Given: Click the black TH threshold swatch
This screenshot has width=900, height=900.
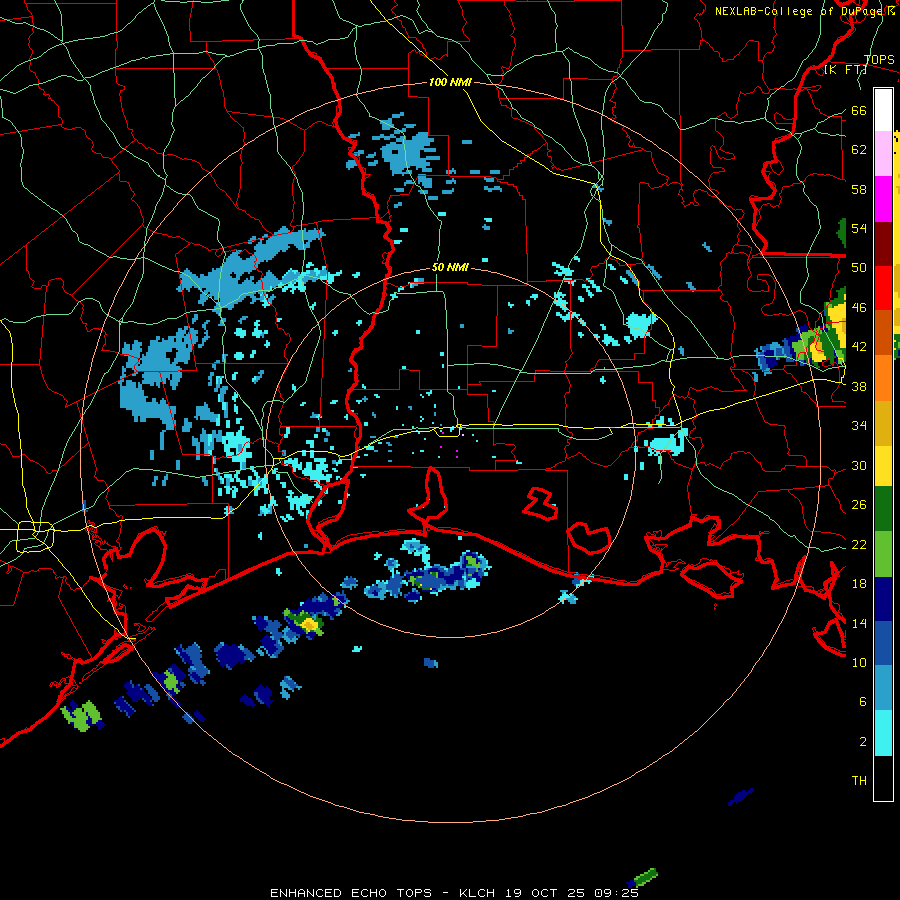Looking at the screenshot, I should pos(883,778).
